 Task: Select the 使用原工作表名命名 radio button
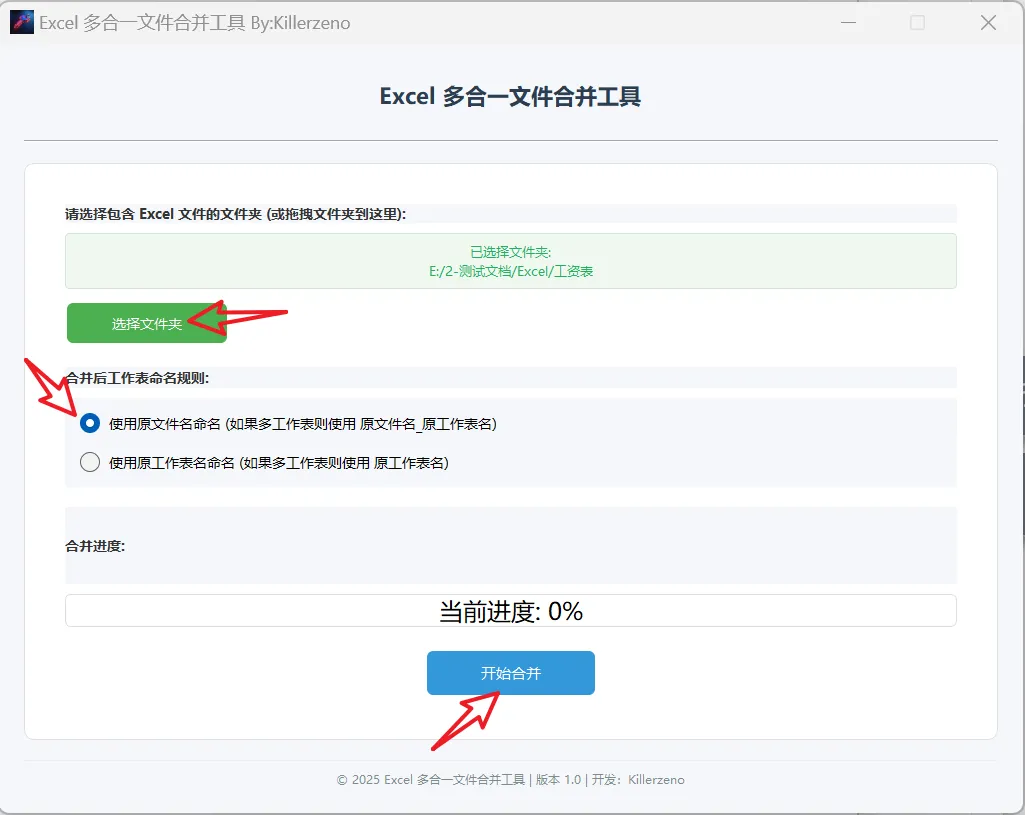(90, 462)
